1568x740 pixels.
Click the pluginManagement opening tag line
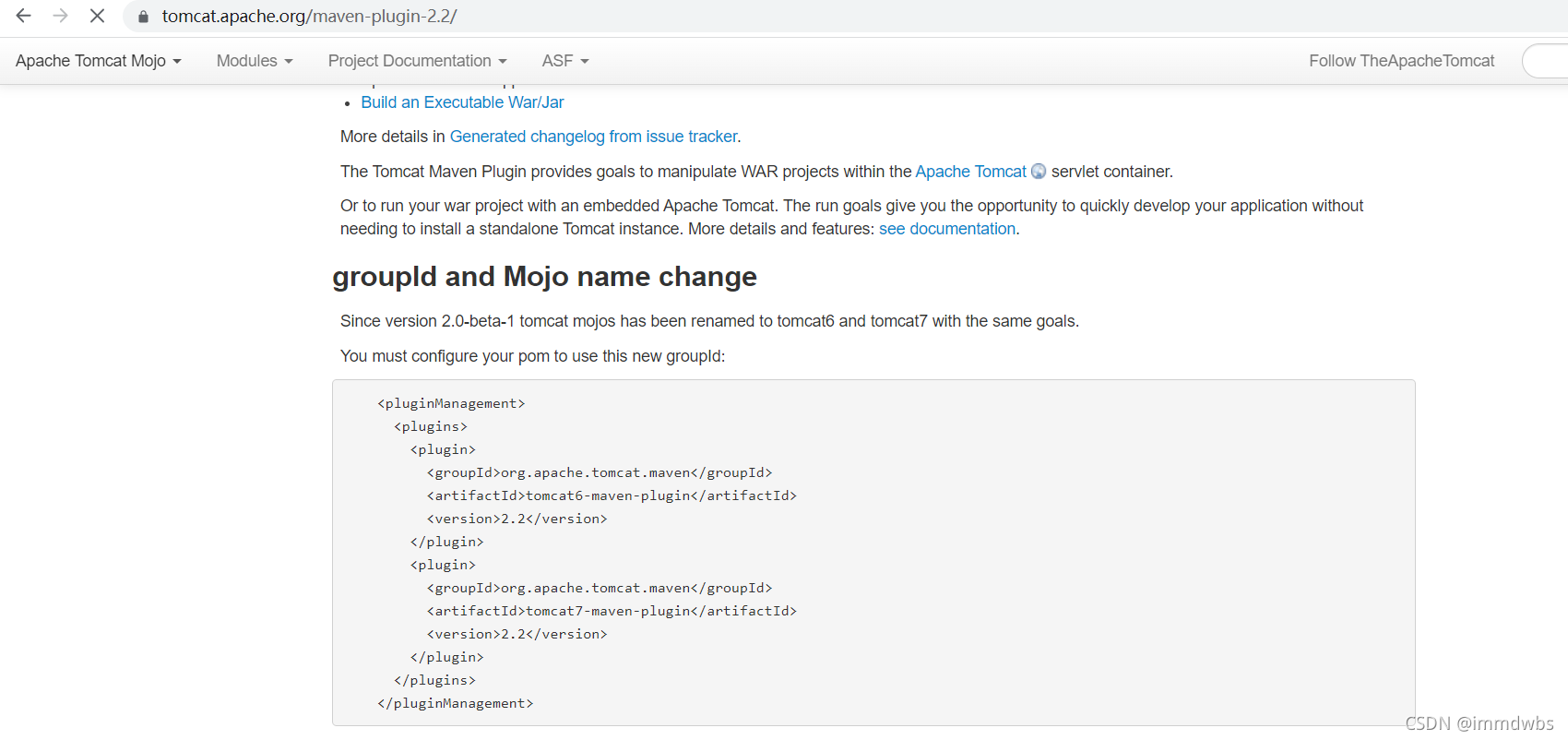[x=451, y=403]
